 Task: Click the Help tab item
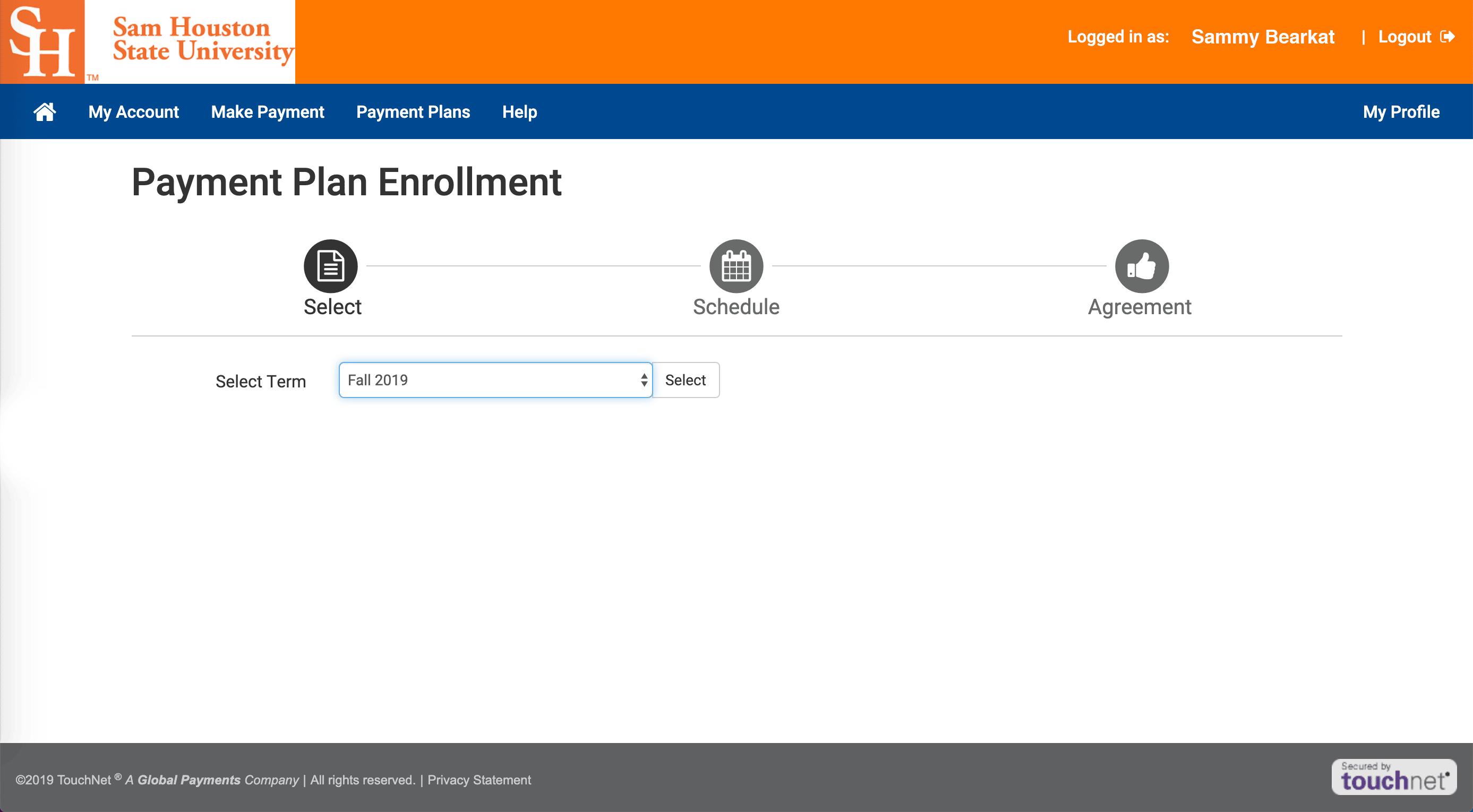pos(520,111)
